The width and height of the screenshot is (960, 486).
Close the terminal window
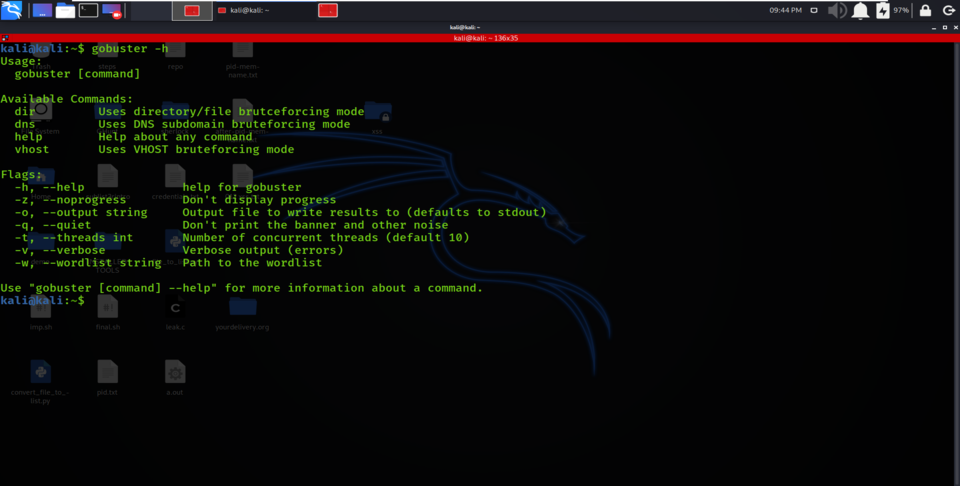[x=954, y=28]
